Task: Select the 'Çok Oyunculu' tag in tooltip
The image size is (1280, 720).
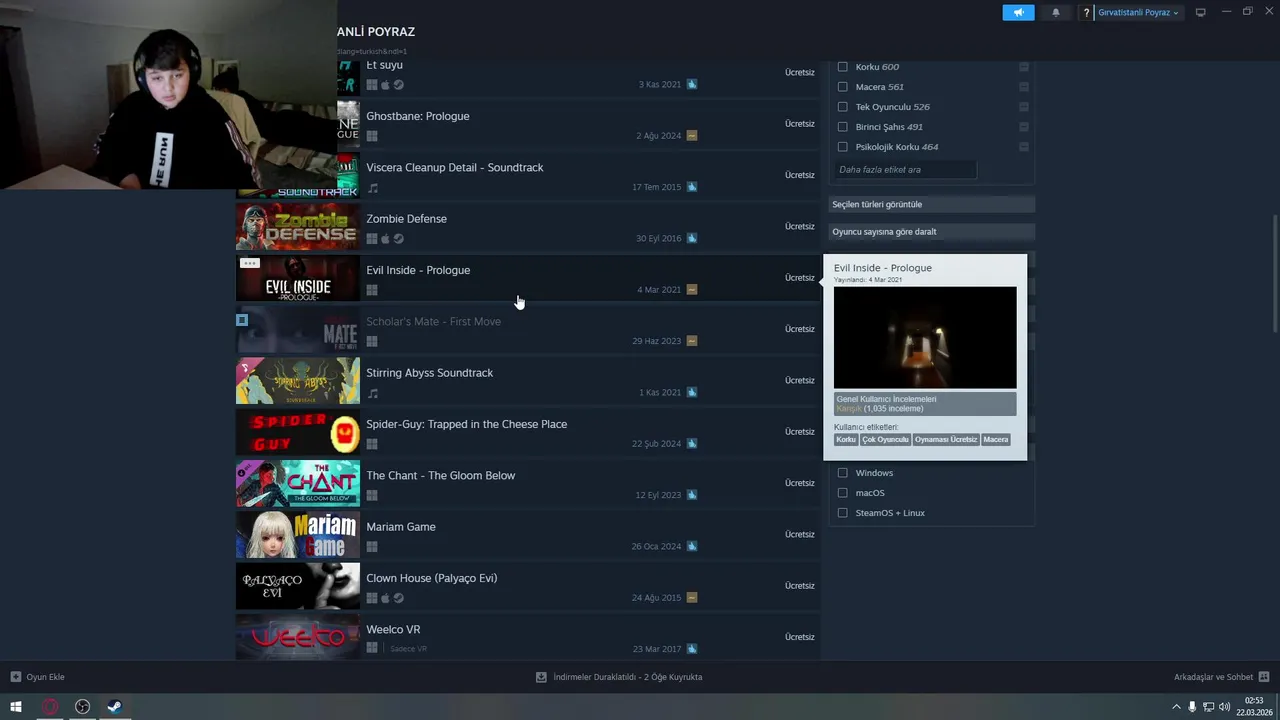Action: pos(885,439)
